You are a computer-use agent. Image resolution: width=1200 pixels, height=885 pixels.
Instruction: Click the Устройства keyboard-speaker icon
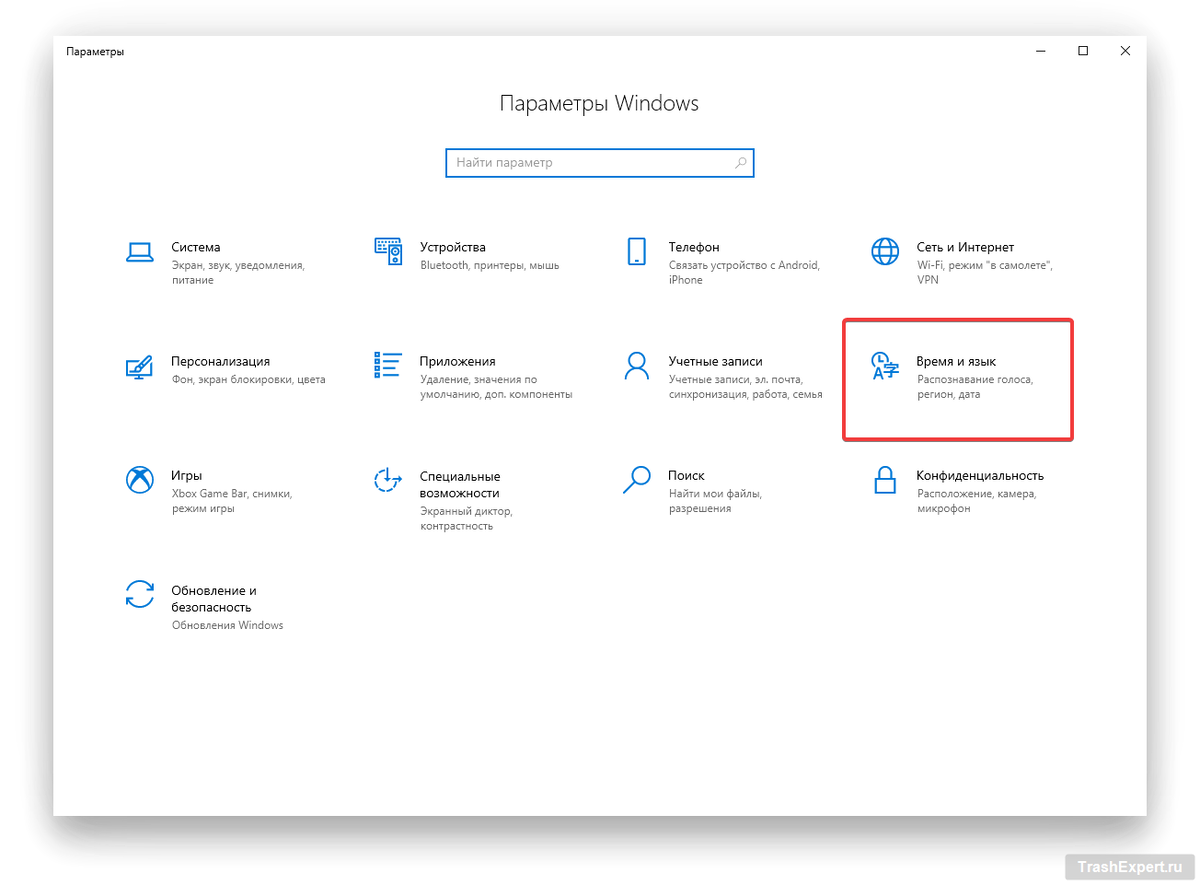(388, 251)
